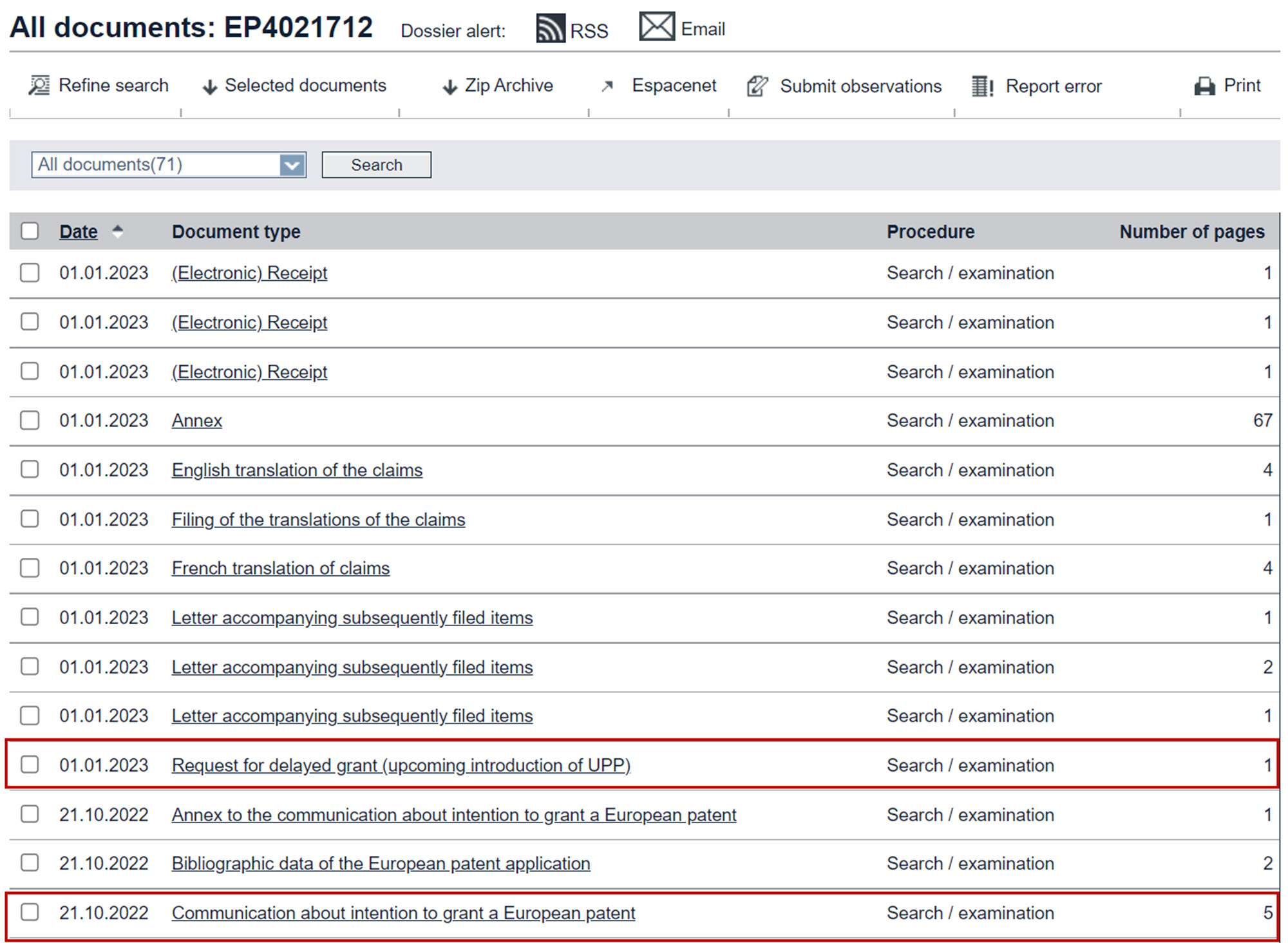Check the box for Annex row

point(30,421)
